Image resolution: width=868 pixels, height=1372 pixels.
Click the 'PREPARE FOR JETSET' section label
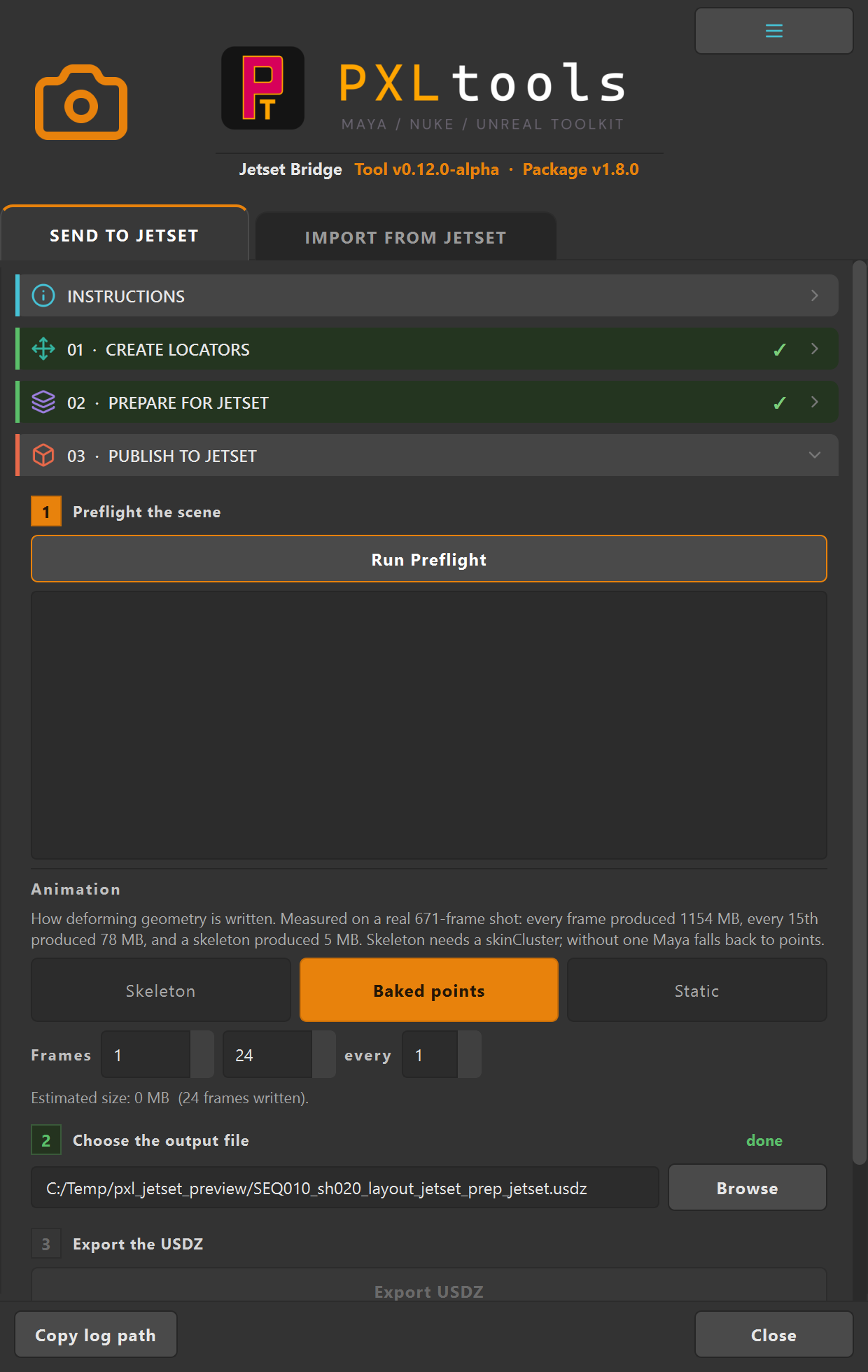coord(188,402)
